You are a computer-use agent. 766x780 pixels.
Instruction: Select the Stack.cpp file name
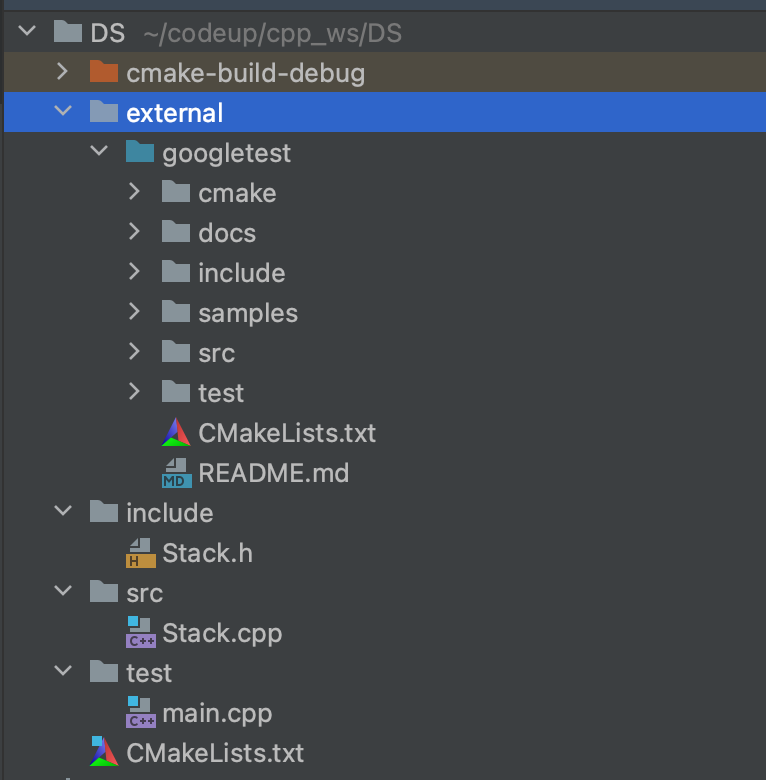pos(222,633)
